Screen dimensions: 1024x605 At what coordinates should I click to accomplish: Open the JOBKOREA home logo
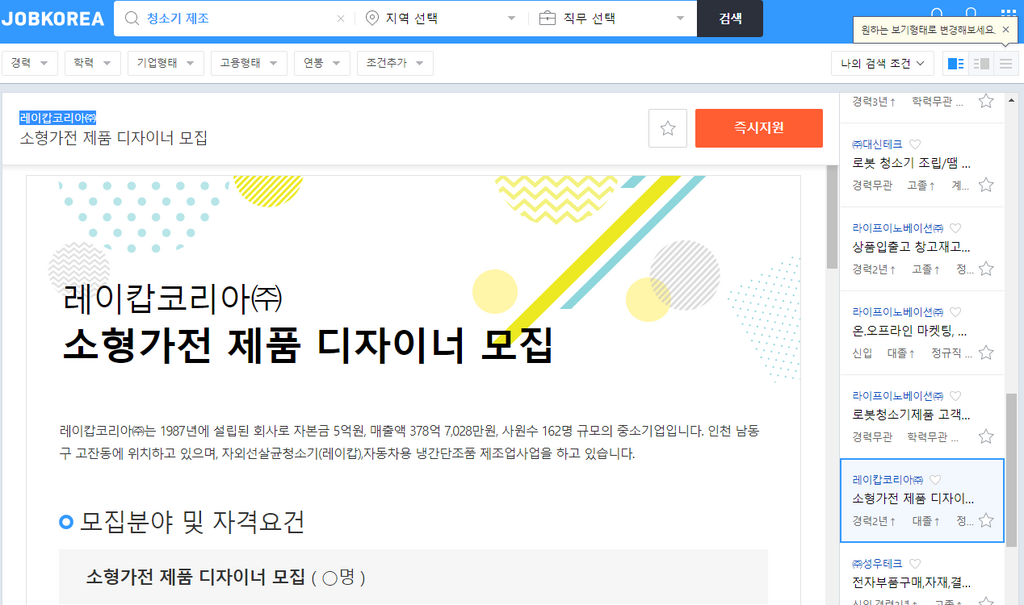pos(52,18)
